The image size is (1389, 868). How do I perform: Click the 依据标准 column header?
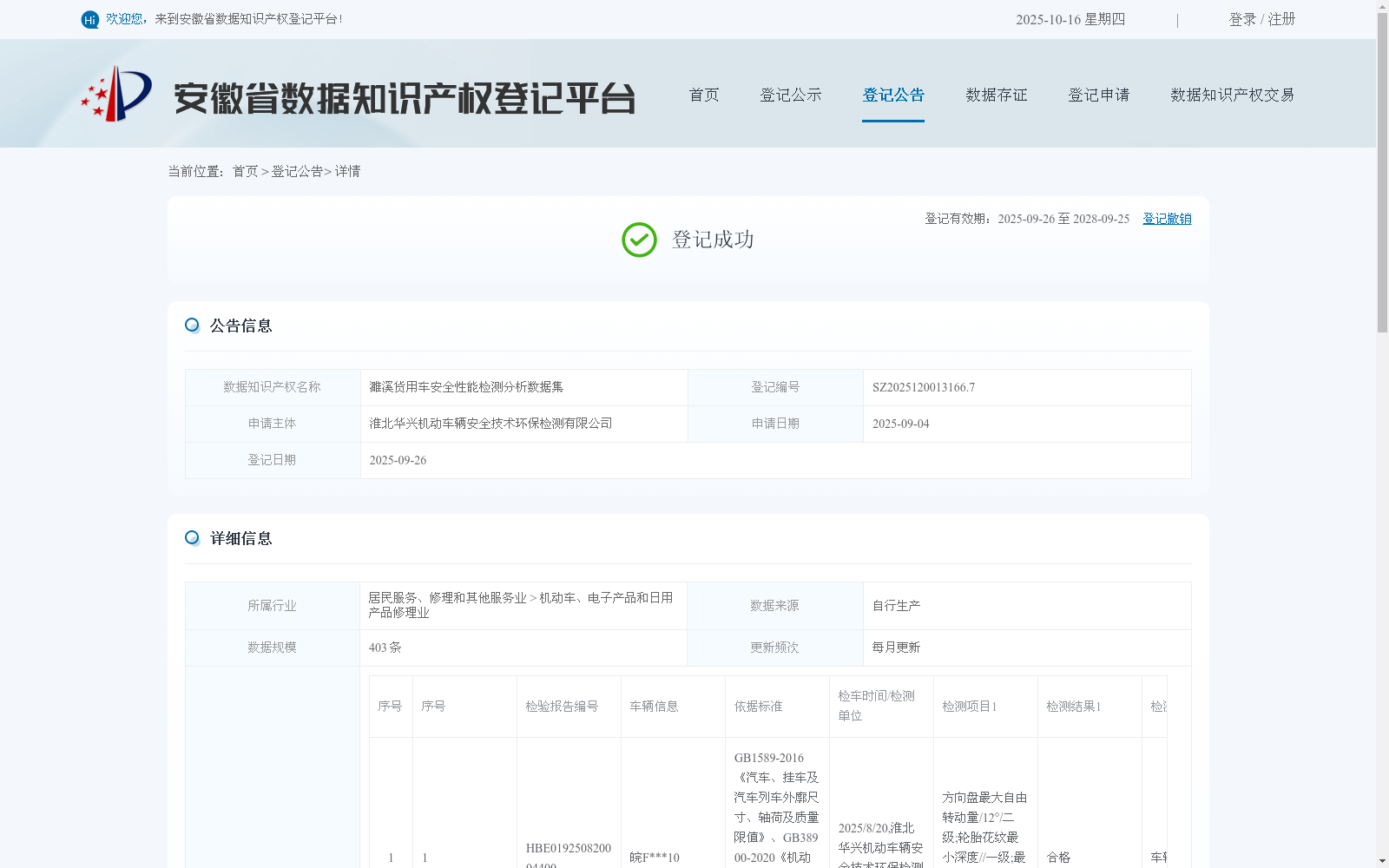[x=777, y=707]
